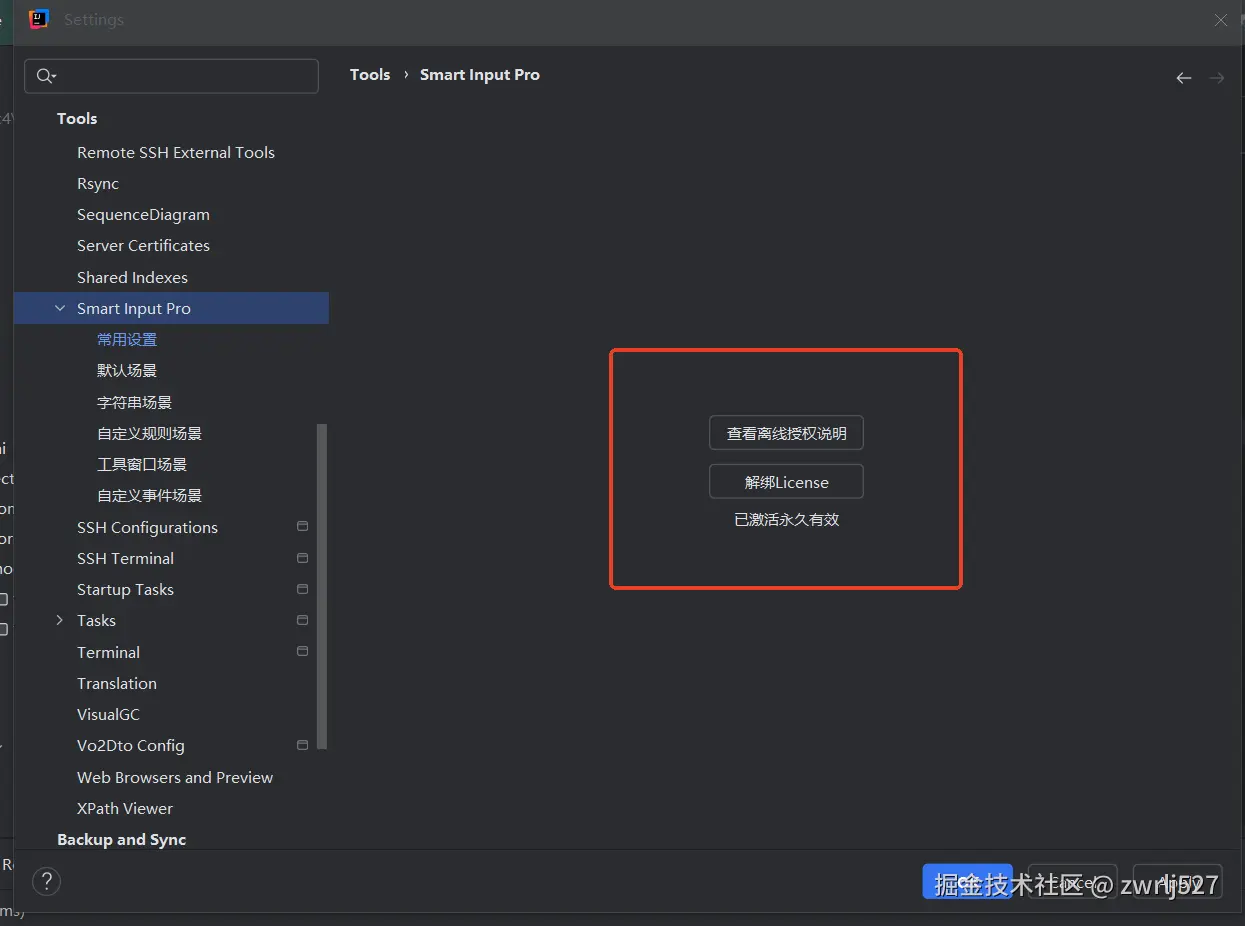Open Web Browsers and Preview settings
This screenshot has width=1245, height=926.
coord(175,777)
